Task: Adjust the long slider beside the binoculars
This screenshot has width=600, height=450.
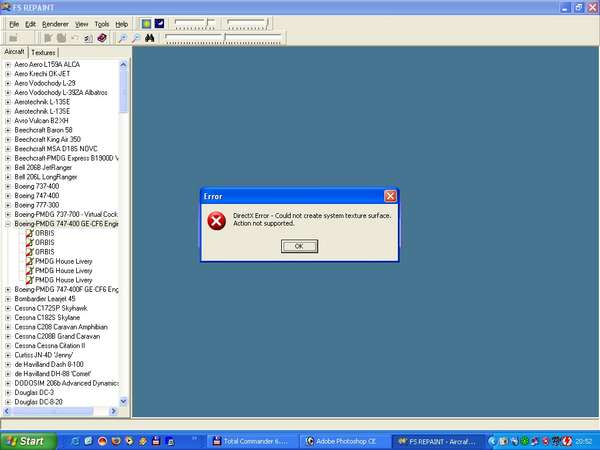Action: coord(224,38)
